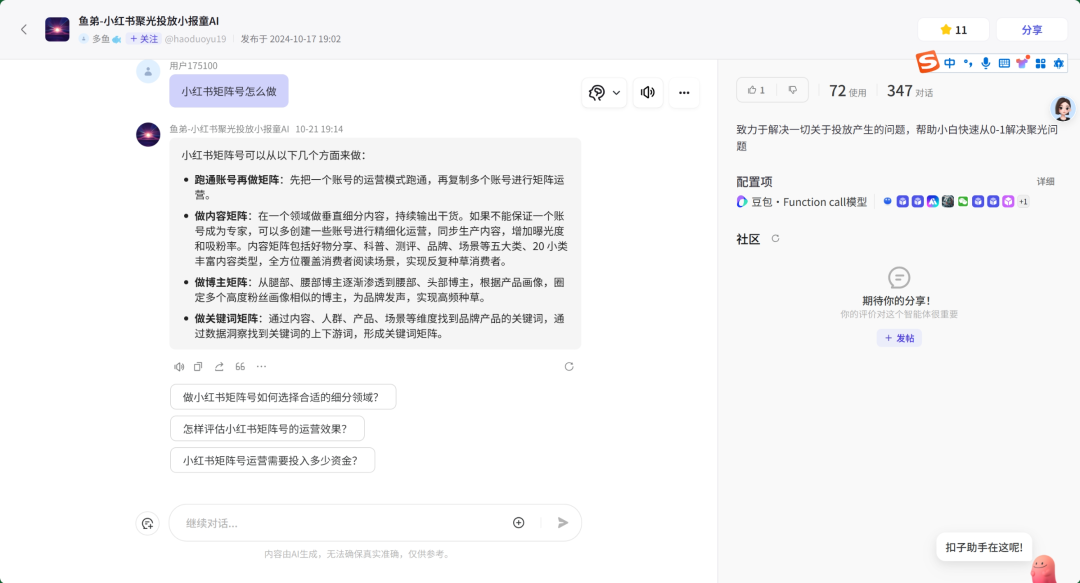
Task: Switch input language with 中 icon
Action: (x=950, y=63)
